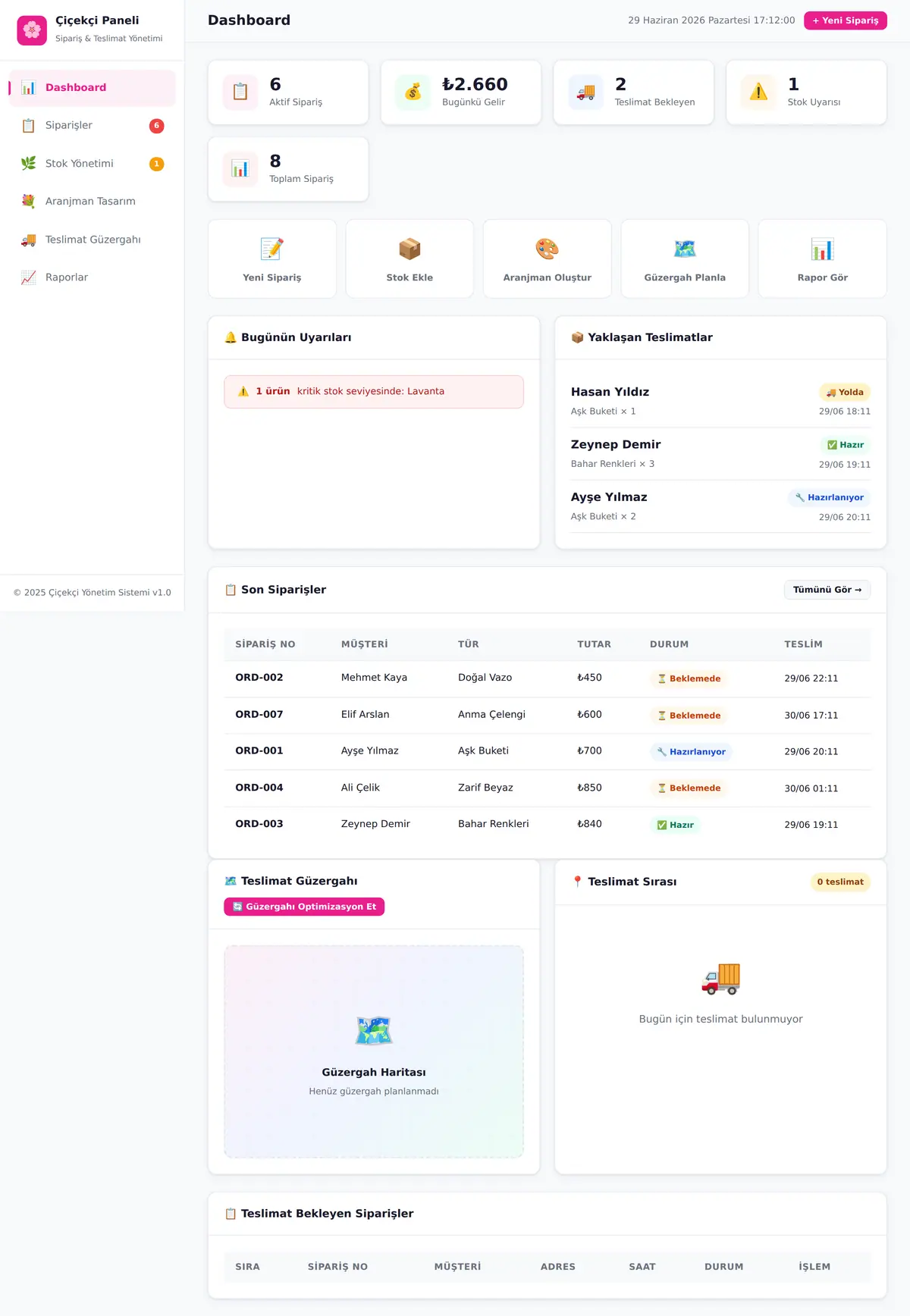Open Hasan Yıldız upcoming delivery
The width and height of the screenshot is (910, 1316).
(720, 401)
